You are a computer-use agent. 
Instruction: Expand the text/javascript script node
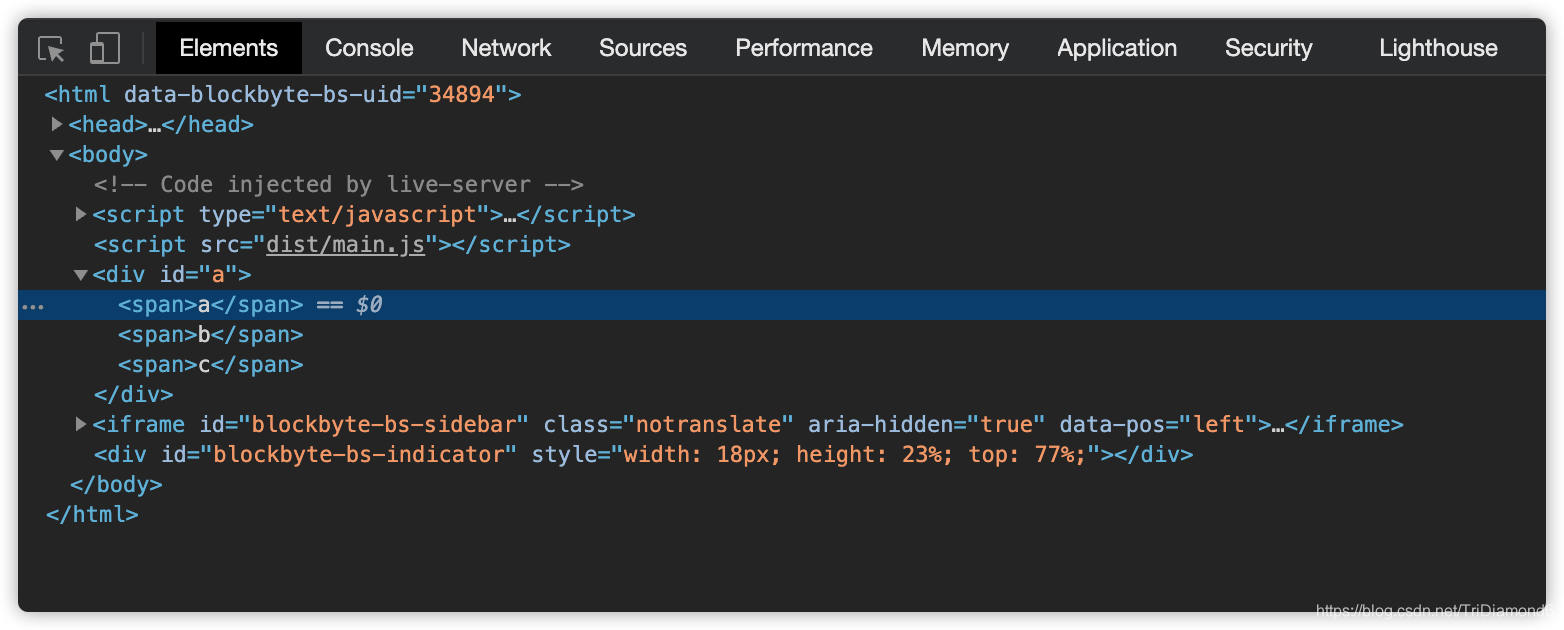point(81,214)
